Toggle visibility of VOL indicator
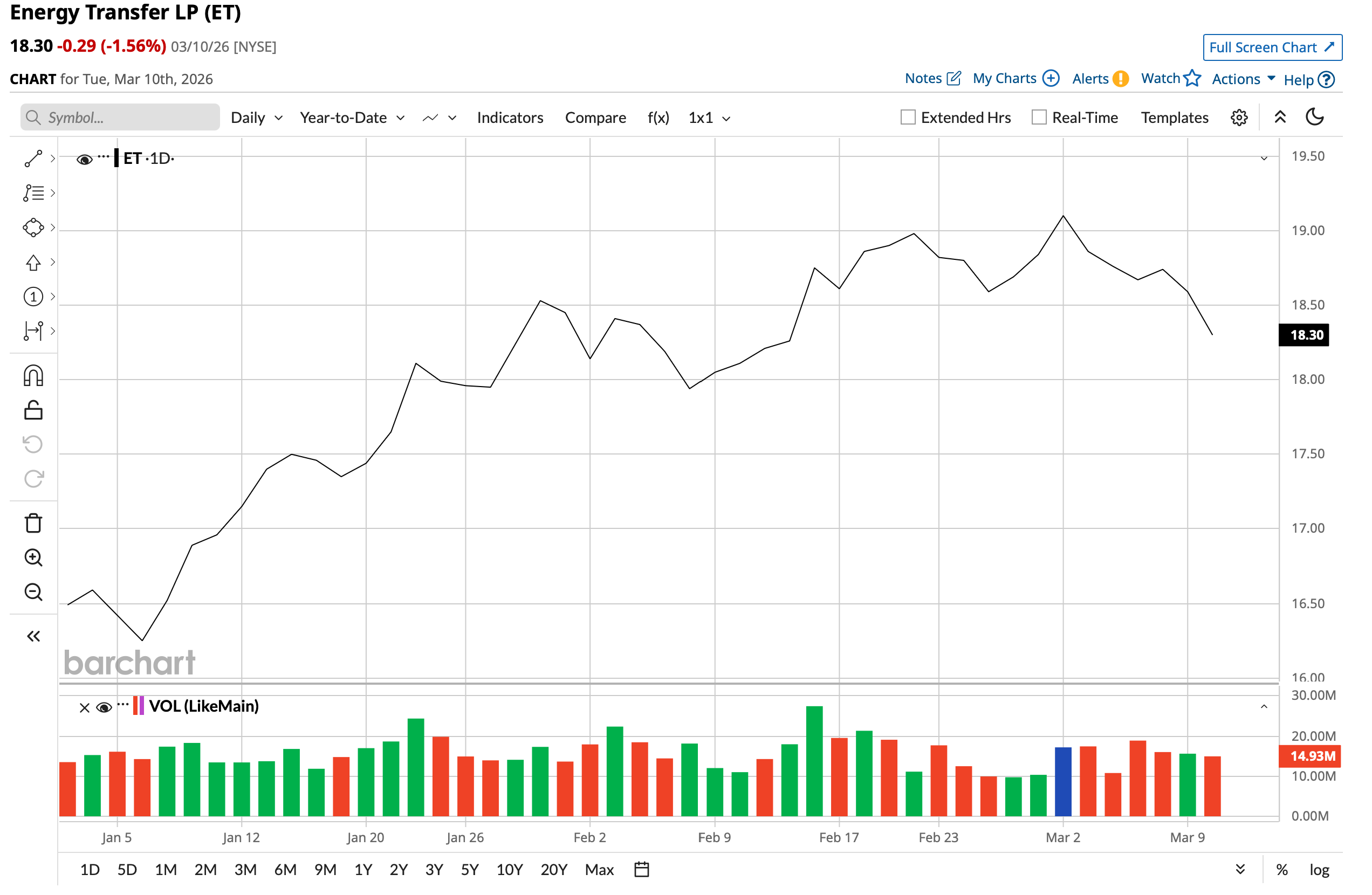This screenshot has width=1372, height=895. [x=104, y=707]
